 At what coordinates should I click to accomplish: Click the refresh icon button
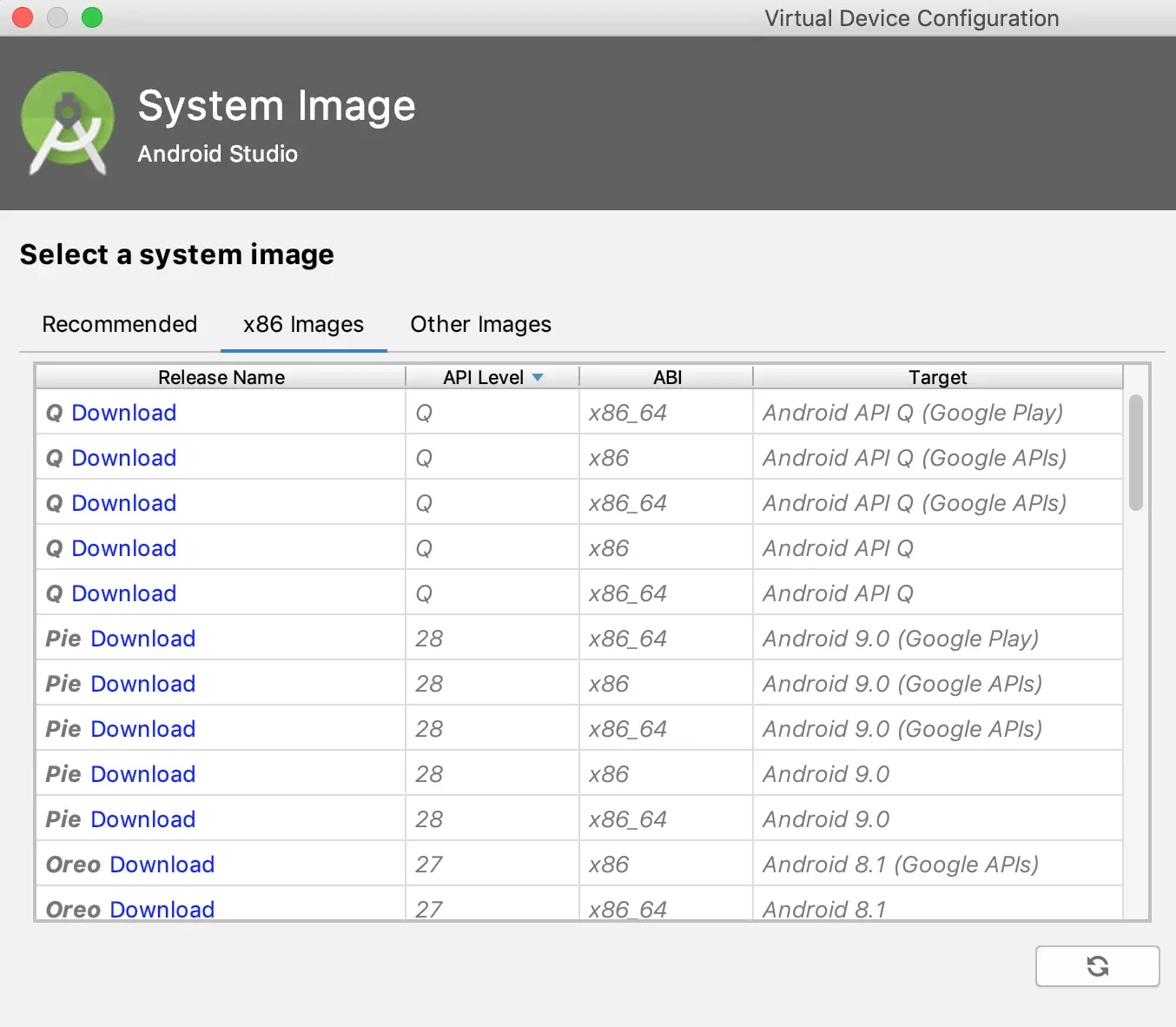pos(1097,966)
